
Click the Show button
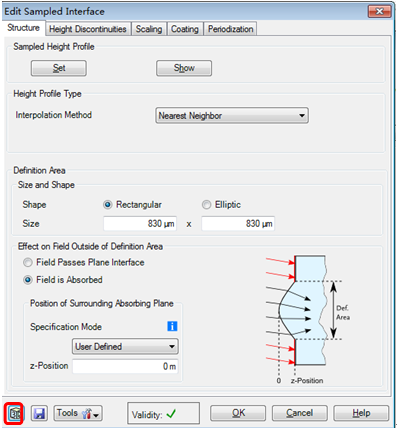coord(184,68)
